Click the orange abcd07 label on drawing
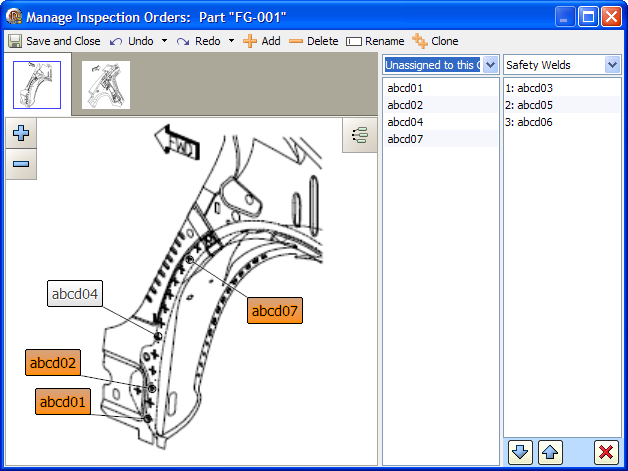628x471 pixels. [x=275, y=310]
